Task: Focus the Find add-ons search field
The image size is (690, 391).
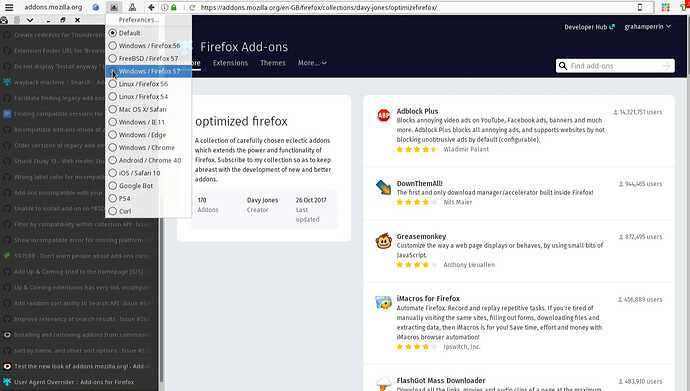Action: (615, 66)
